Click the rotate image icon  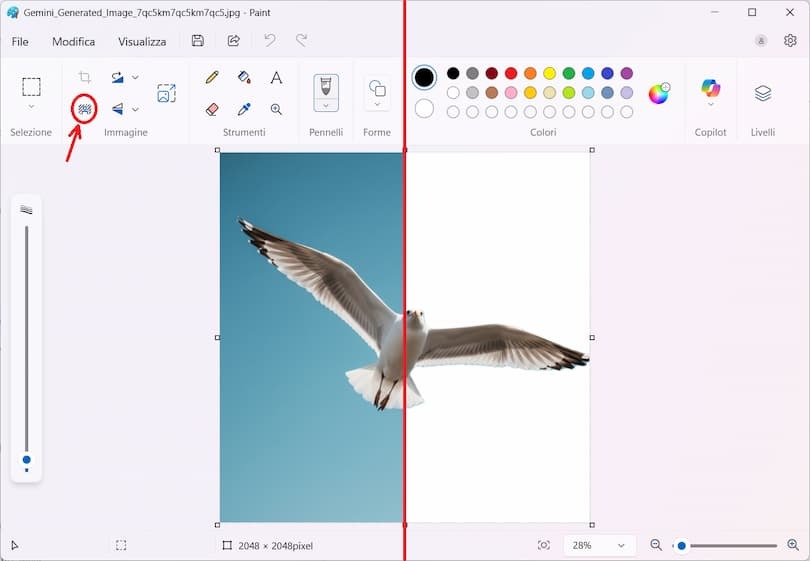(x=118, y=77)
